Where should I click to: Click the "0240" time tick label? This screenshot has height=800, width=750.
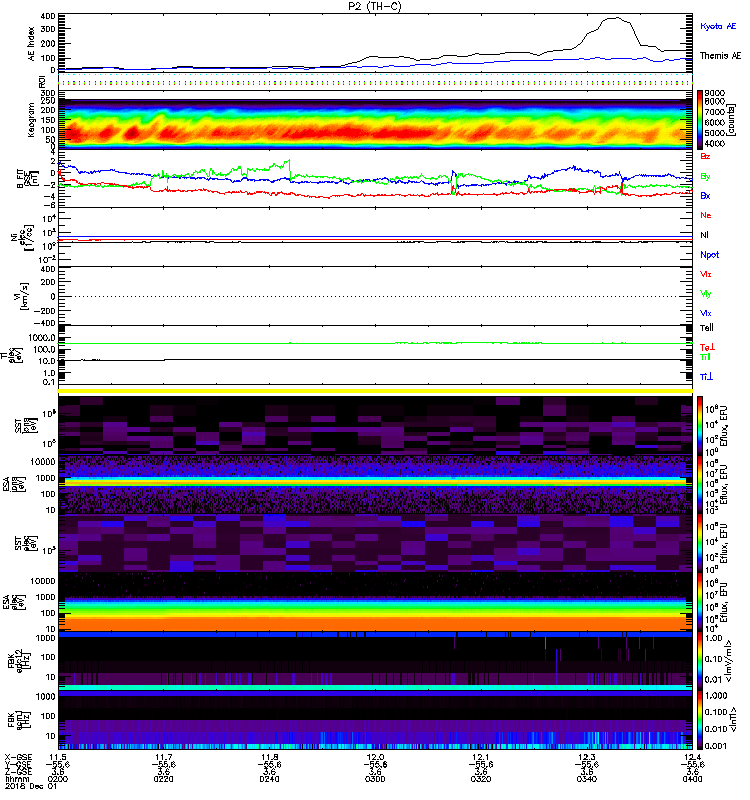pos(269,779)
